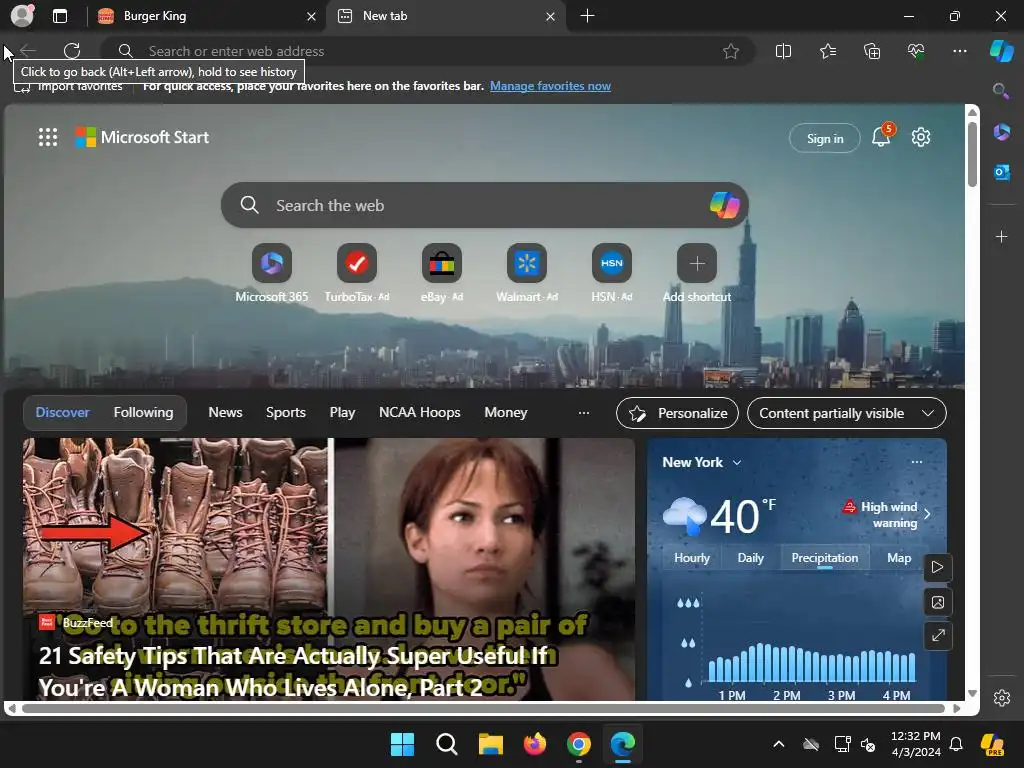
Task: Click the Personalize button
Action: click(677, 413)
